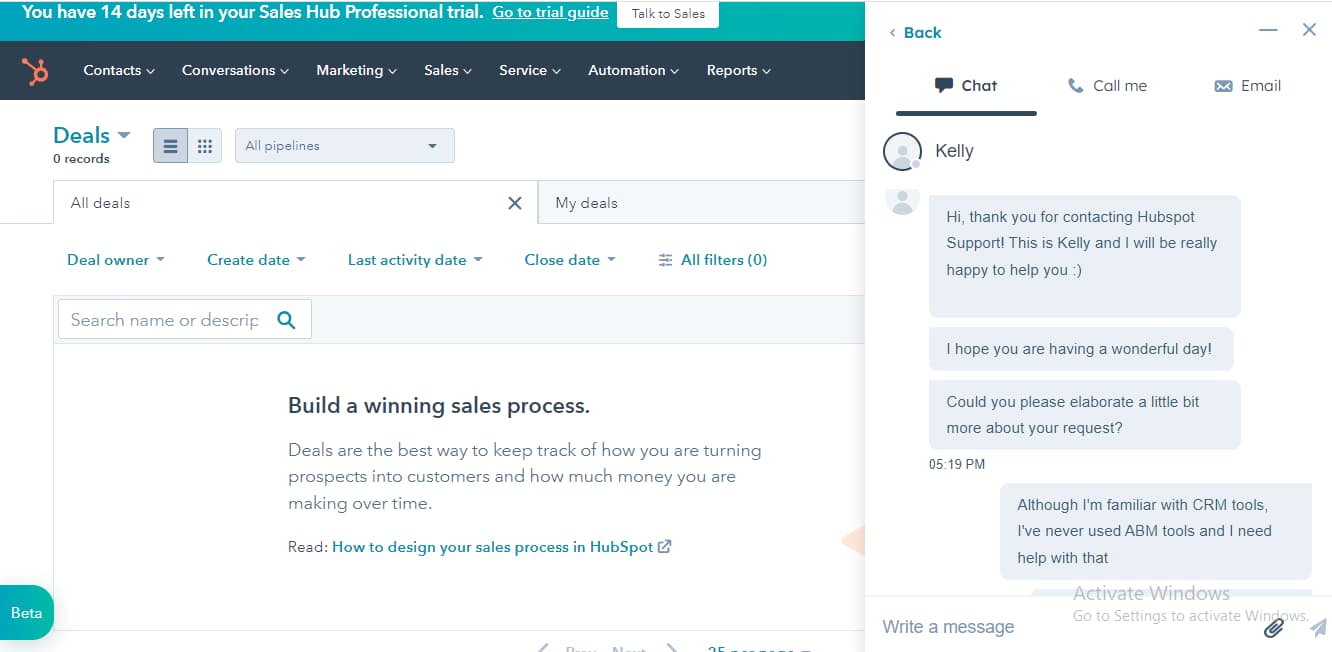Switch to list view icon
This screenshot has height=652, width=1332.
coord(170,146)
